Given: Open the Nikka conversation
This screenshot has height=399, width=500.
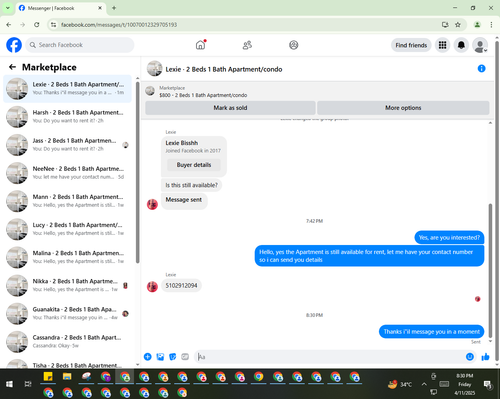Looking at the screenshot, I should [67, 285].
